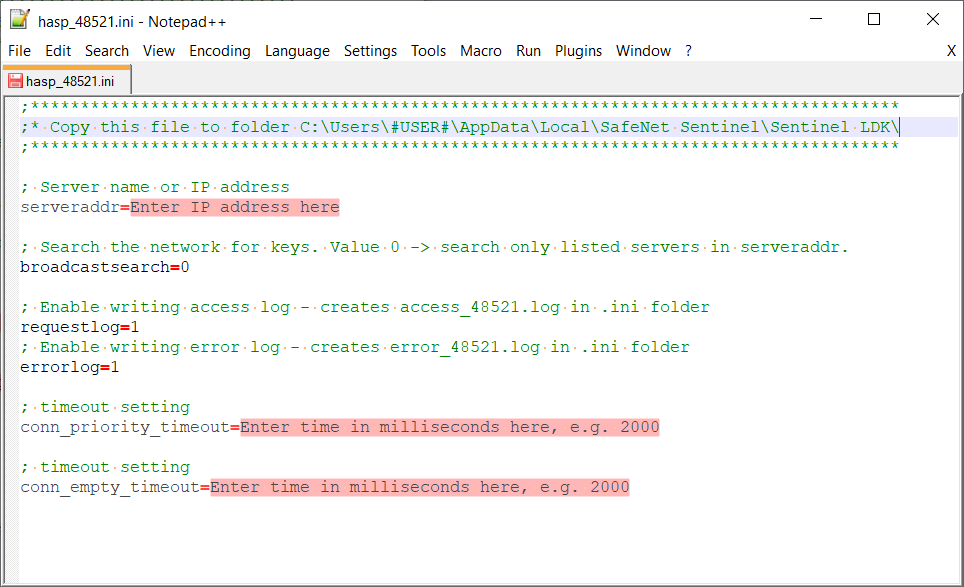Open the Encoding menu
Screen dimensions: 964x587
click(219, 50)
